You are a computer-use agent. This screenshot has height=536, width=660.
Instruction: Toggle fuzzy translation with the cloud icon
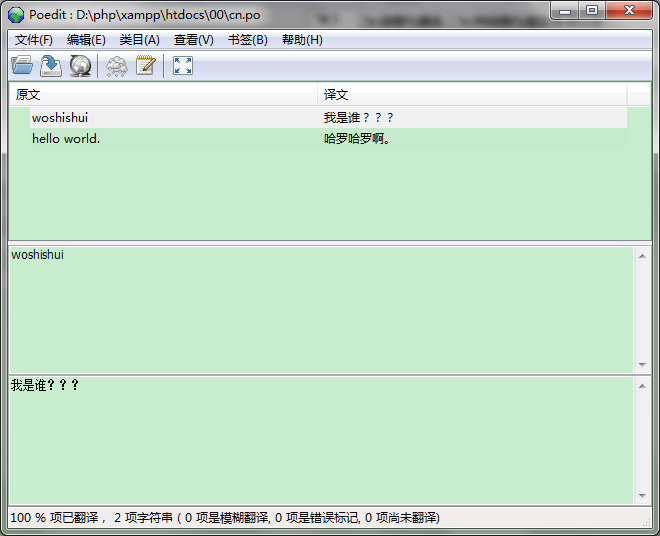[117, 66]
